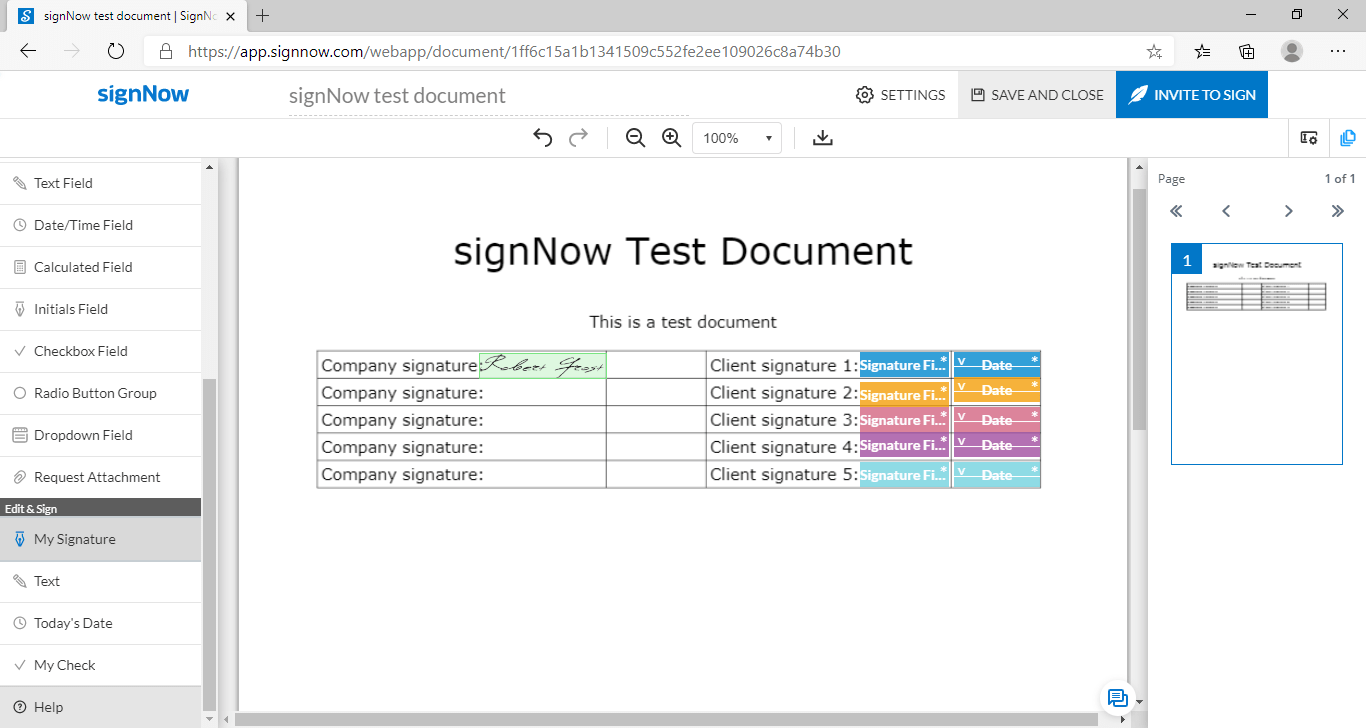This screenshot has width=1366, height=728.
Task: Open the documents panel
Action: tap(1348, 138)
